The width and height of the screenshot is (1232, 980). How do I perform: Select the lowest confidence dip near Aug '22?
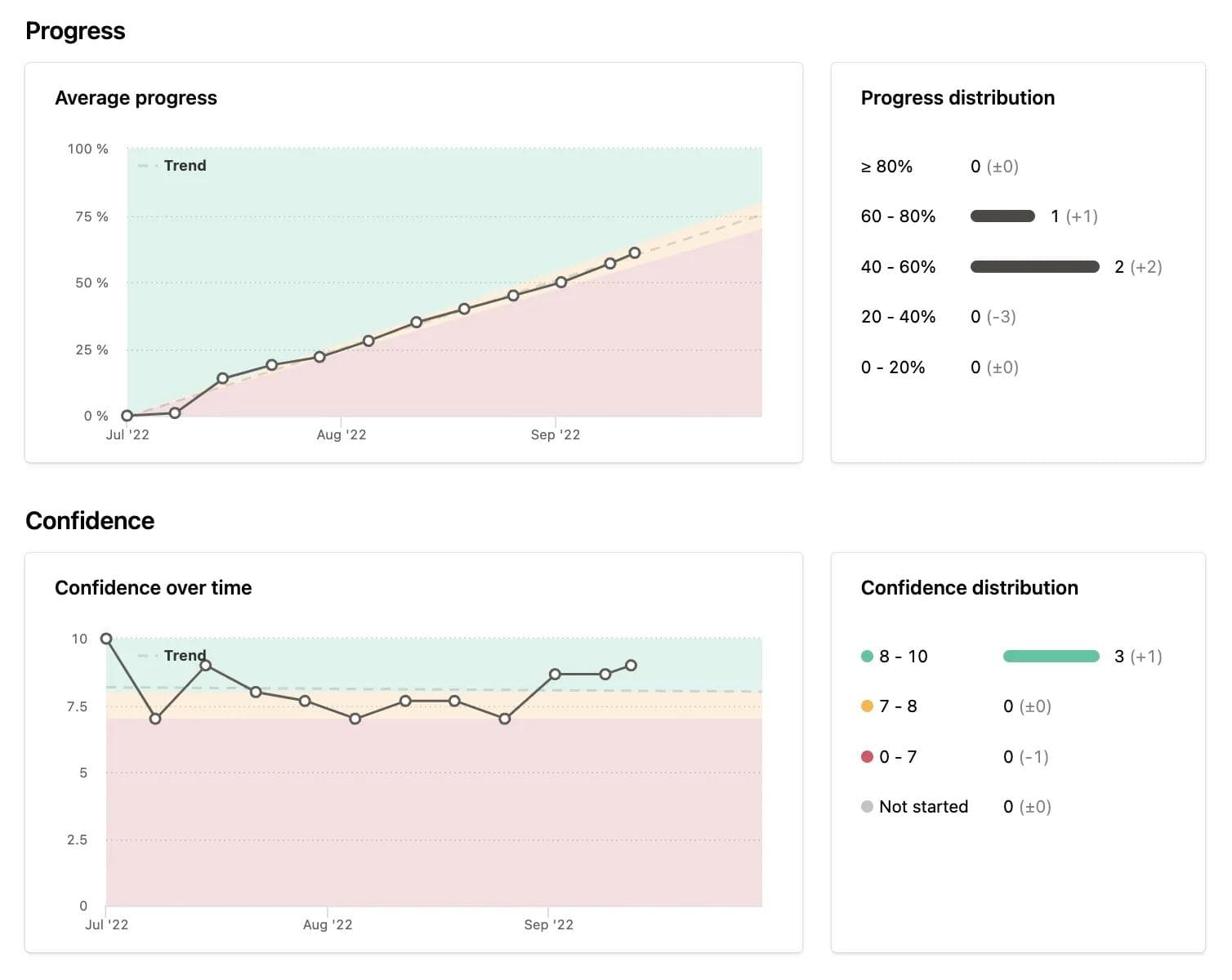[354, 719]
